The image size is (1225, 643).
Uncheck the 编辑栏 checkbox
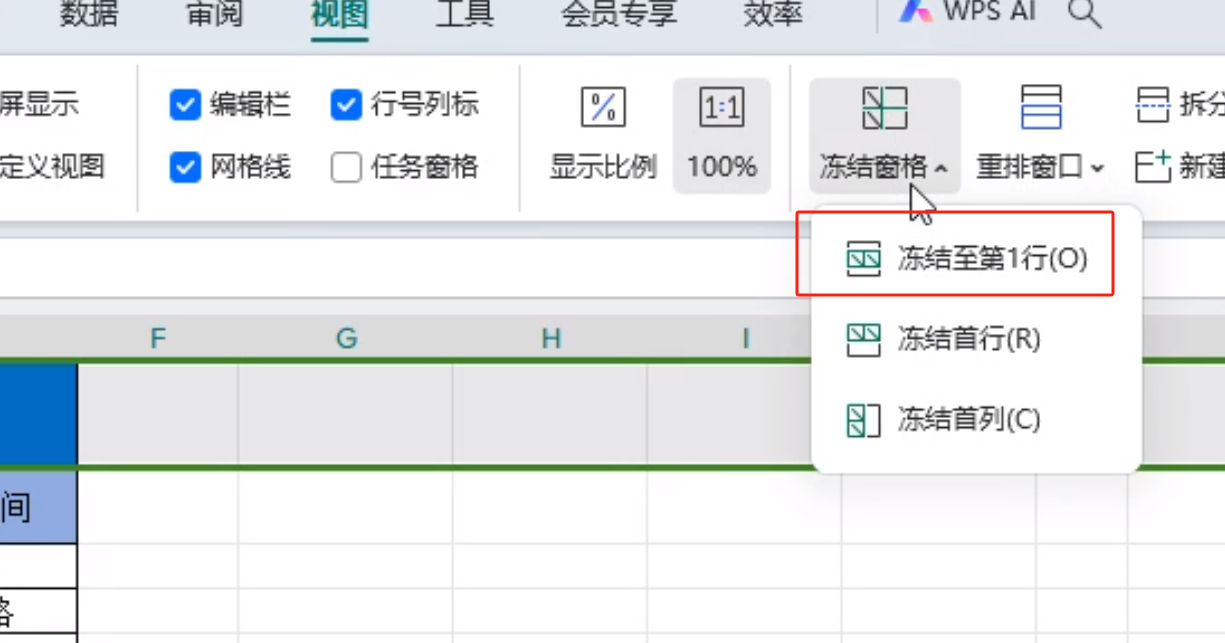(x=186, y=104)
